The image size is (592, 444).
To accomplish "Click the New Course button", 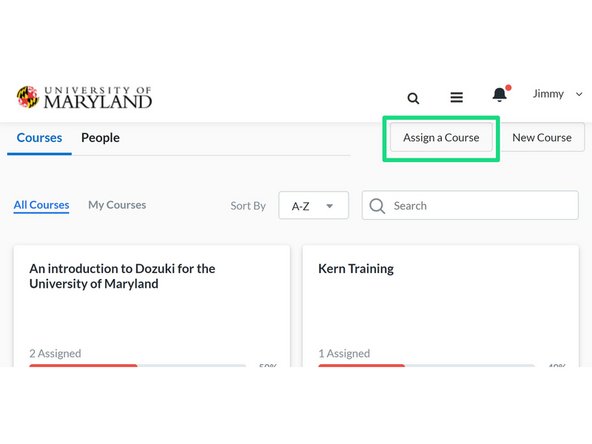I will pyautogui.click(x=541, y=138).
